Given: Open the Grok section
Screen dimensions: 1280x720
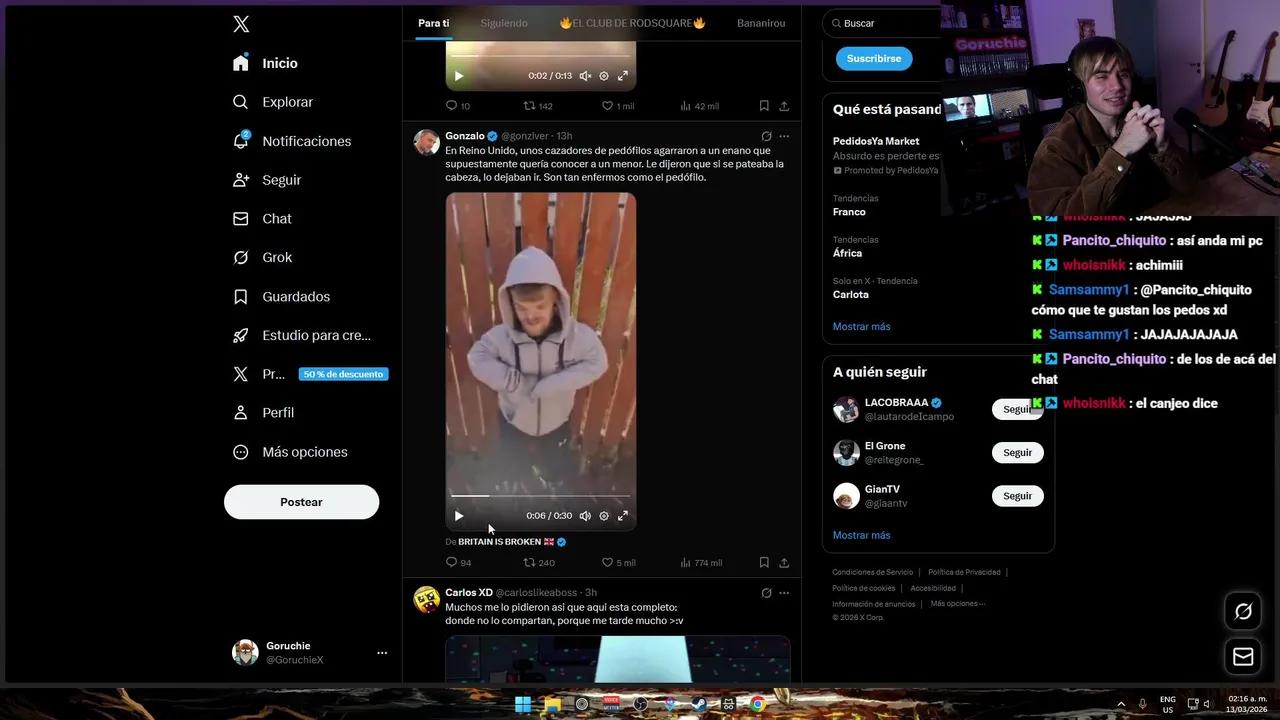Looking at the screenshot, I should (277, 257).
